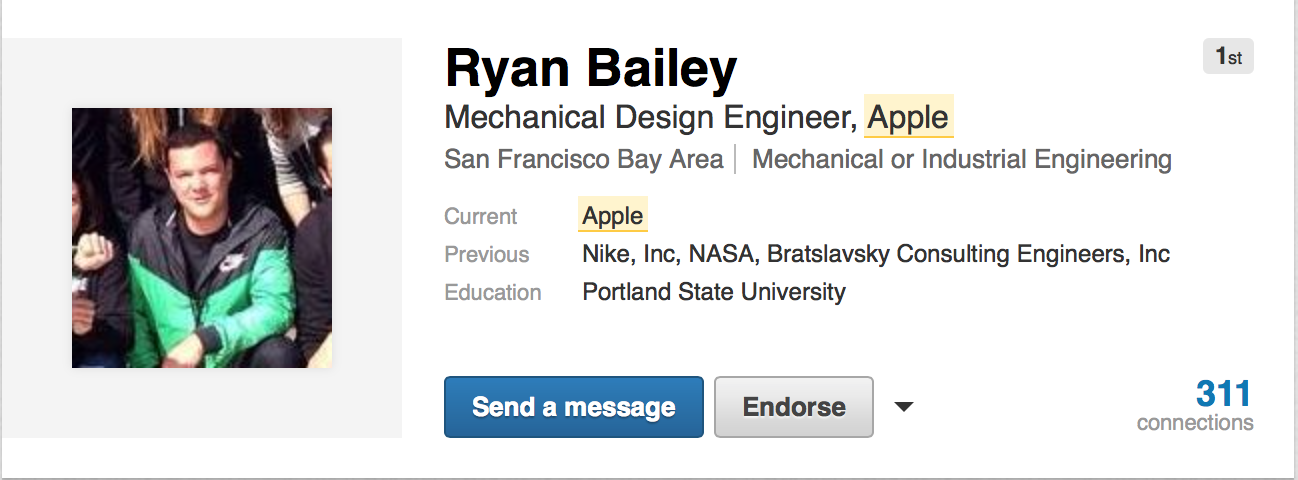Image resolution: width=1298 pixels, height=480 pixels.
Task: Open Apple under Current position
Action: pyautogui.click(x=613, y=216)
